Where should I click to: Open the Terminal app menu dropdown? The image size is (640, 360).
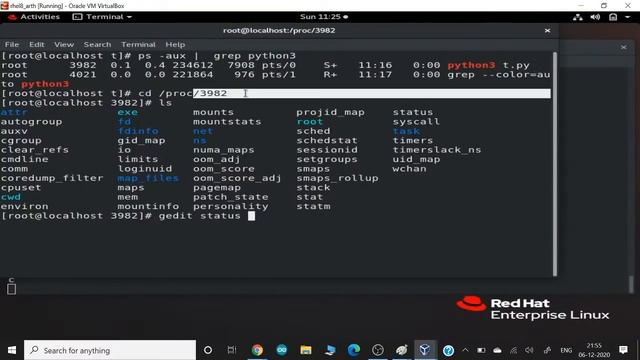tap(102, 17)
